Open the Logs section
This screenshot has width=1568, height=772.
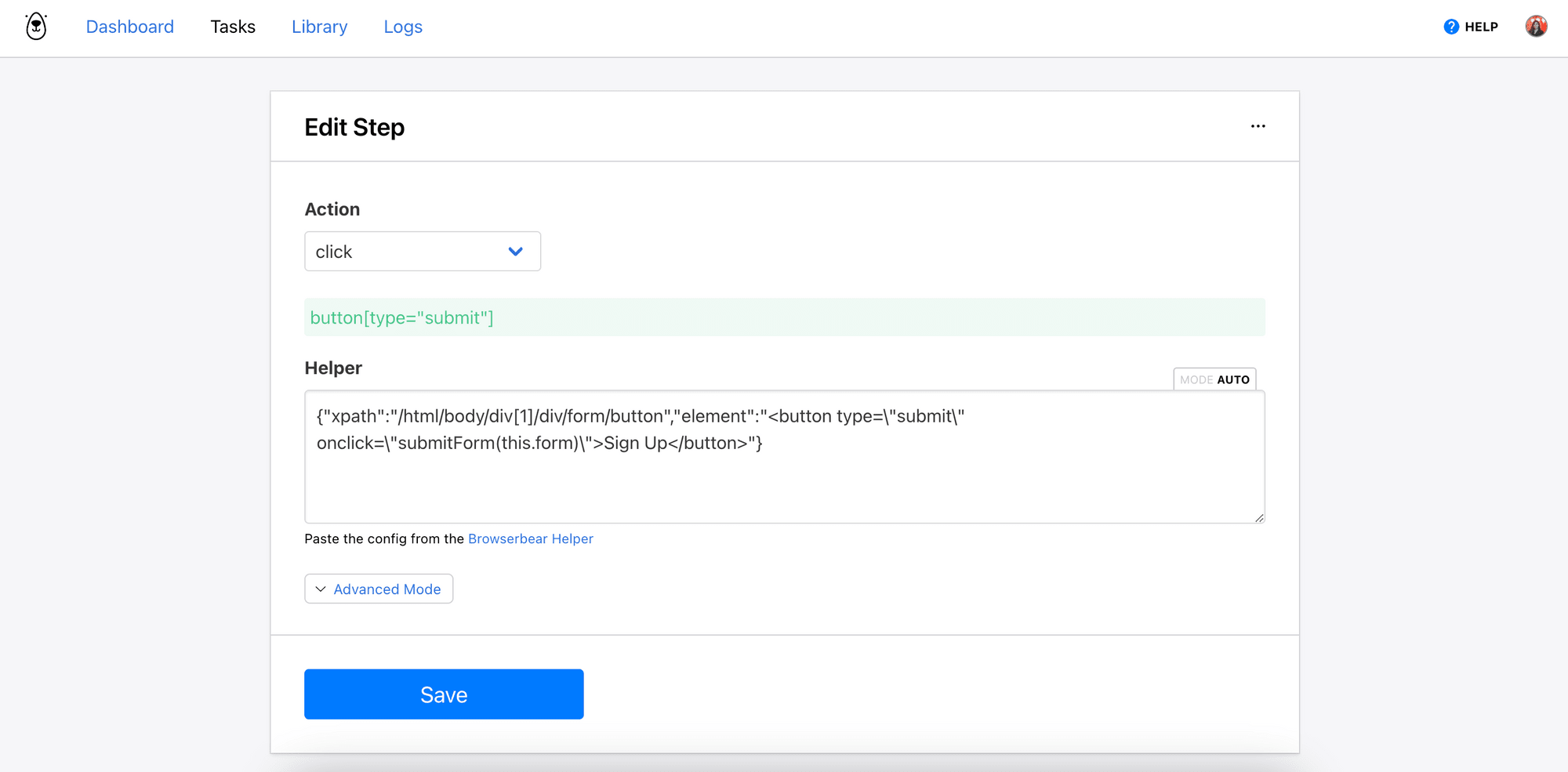pos(403,26)
